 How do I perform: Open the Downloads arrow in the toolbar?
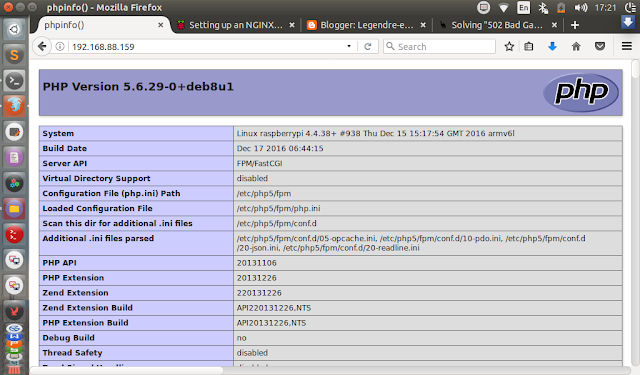(552, 47)
